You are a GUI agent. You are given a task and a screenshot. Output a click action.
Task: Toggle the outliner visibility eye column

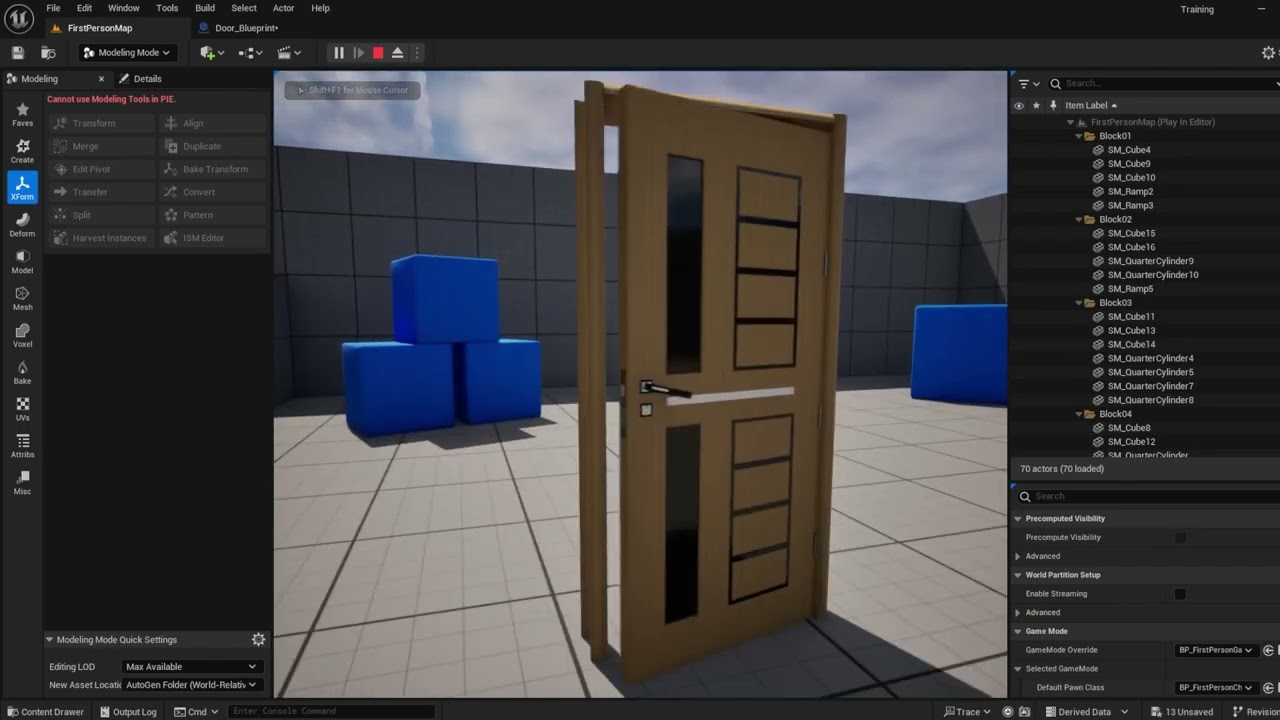[1019, 105]
